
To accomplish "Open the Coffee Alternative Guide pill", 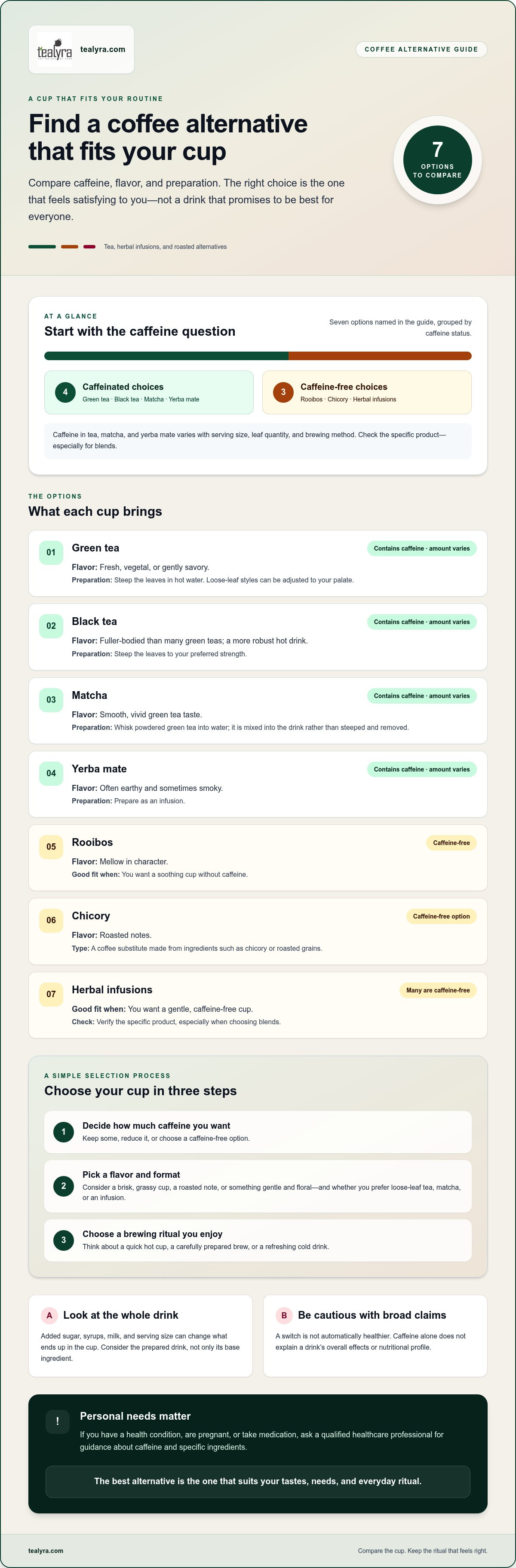I will 421,49.
